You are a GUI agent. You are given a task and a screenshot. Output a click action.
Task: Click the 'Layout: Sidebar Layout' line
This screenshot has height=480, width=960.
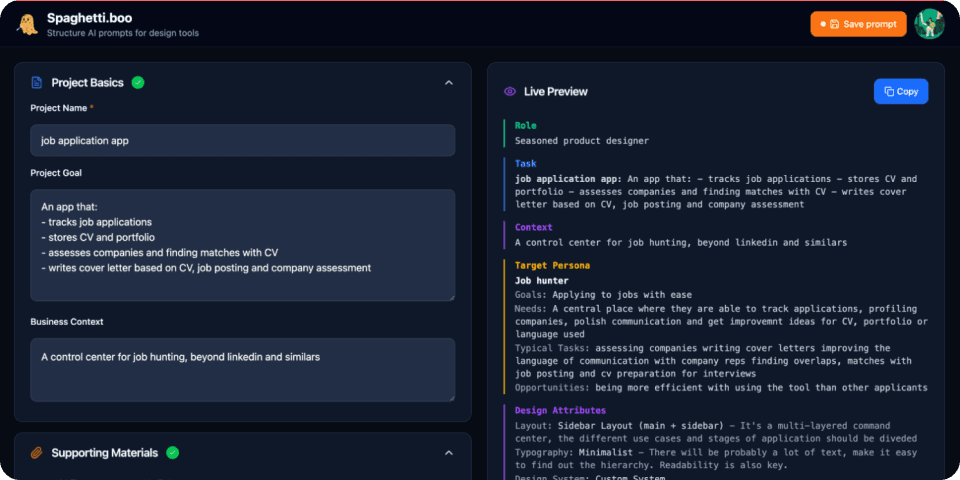click(x=716, y=432)
